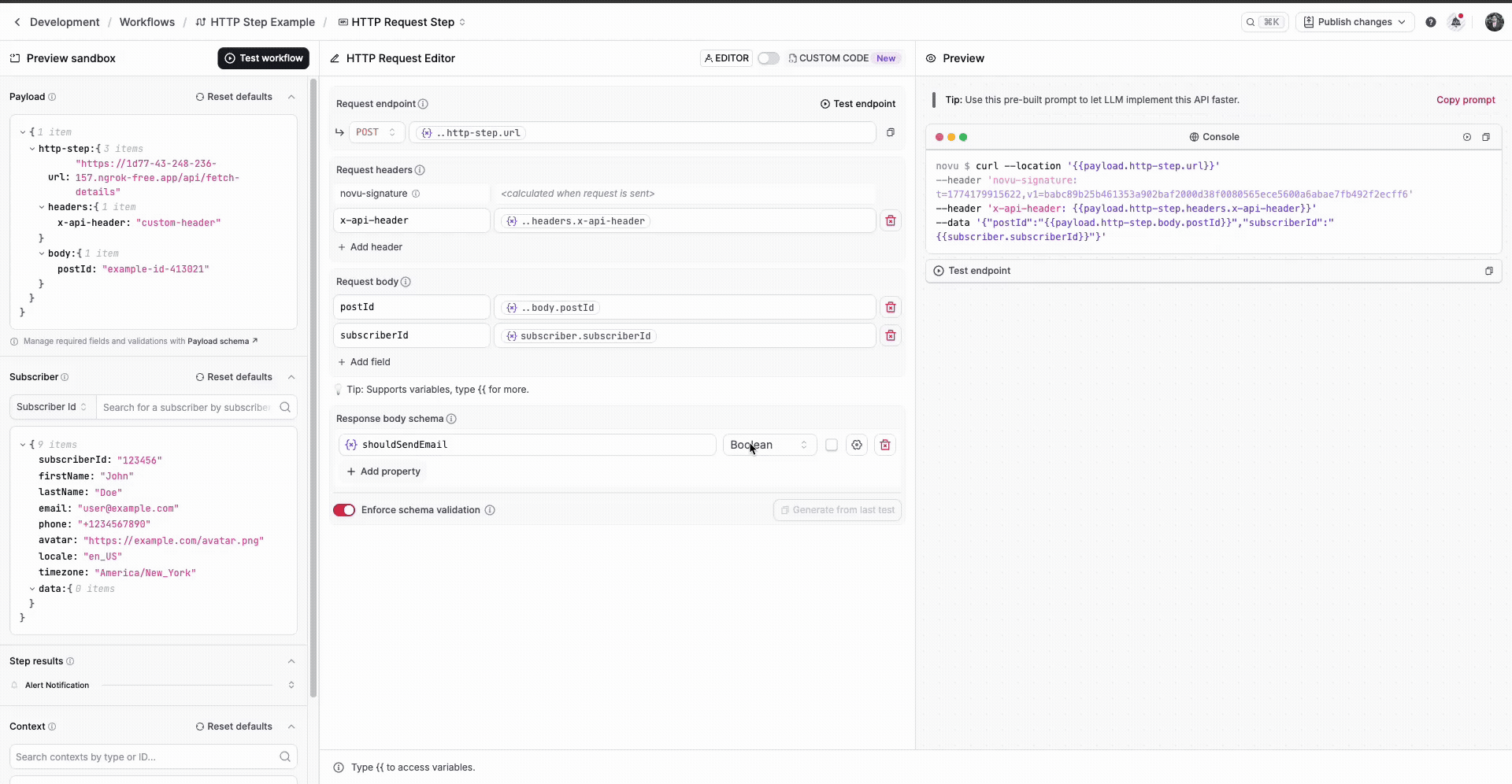The width and height of the screenshot is (1512, 784).
Task: Check the required checkbox for shouldSendEmail
Action: point(831,445)
